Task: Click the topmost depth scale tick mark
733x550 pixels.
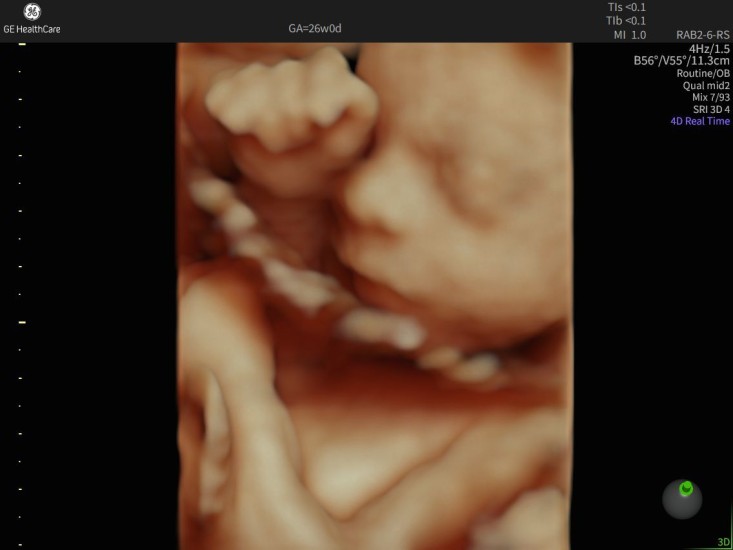Action: pyautogui.click(x=21, y=45)
